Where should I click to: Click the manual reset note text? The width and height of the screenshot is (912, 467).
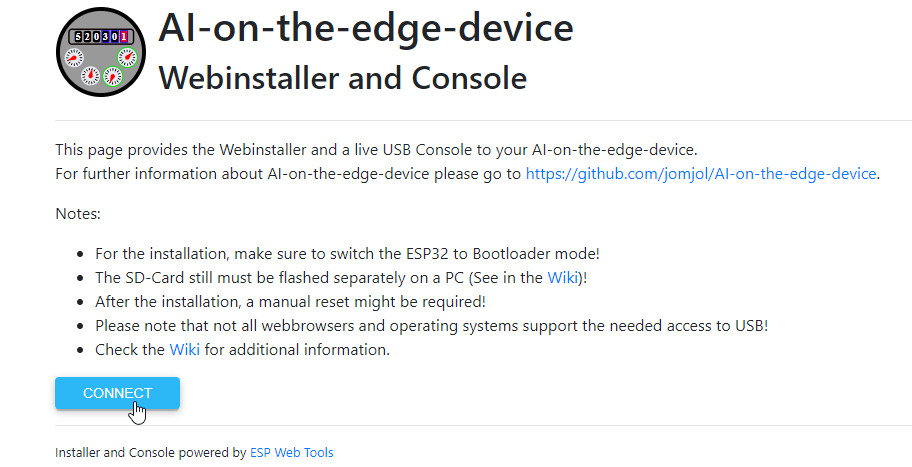(x=292, y=302)
